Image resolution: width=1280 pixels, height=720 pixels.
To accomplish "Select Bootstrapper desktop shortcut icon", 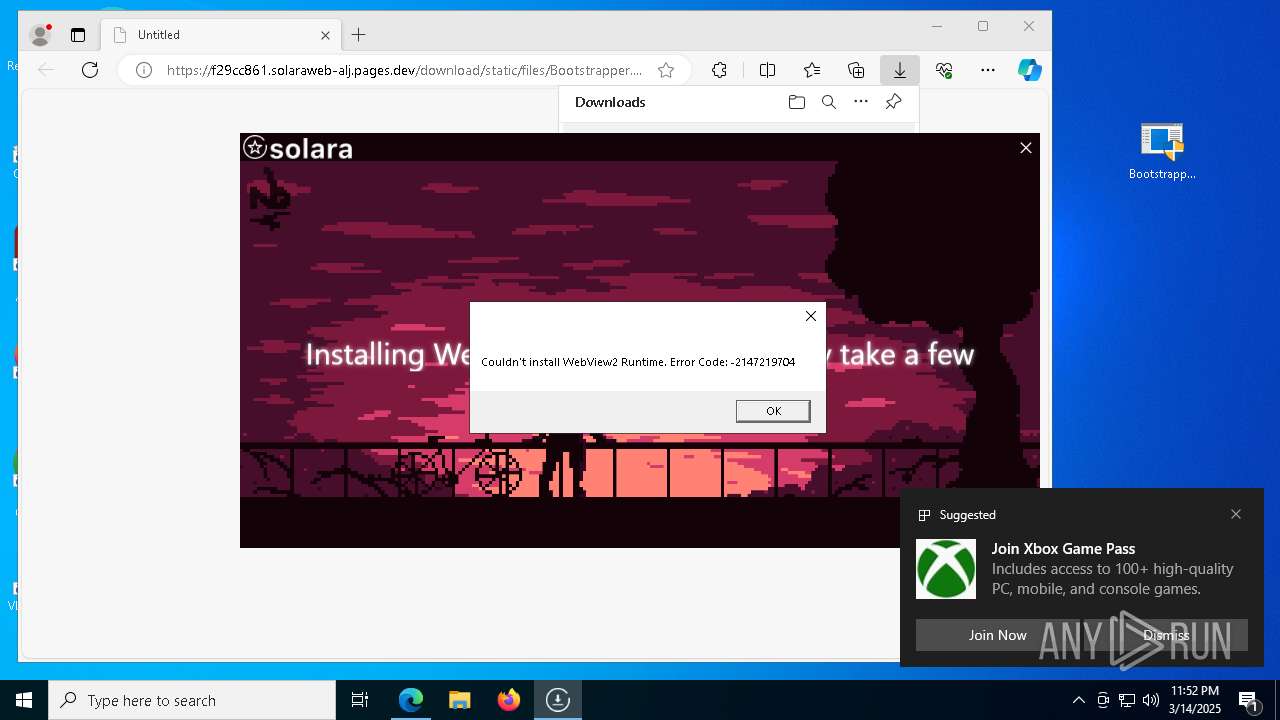I will tap(1162, 152).
